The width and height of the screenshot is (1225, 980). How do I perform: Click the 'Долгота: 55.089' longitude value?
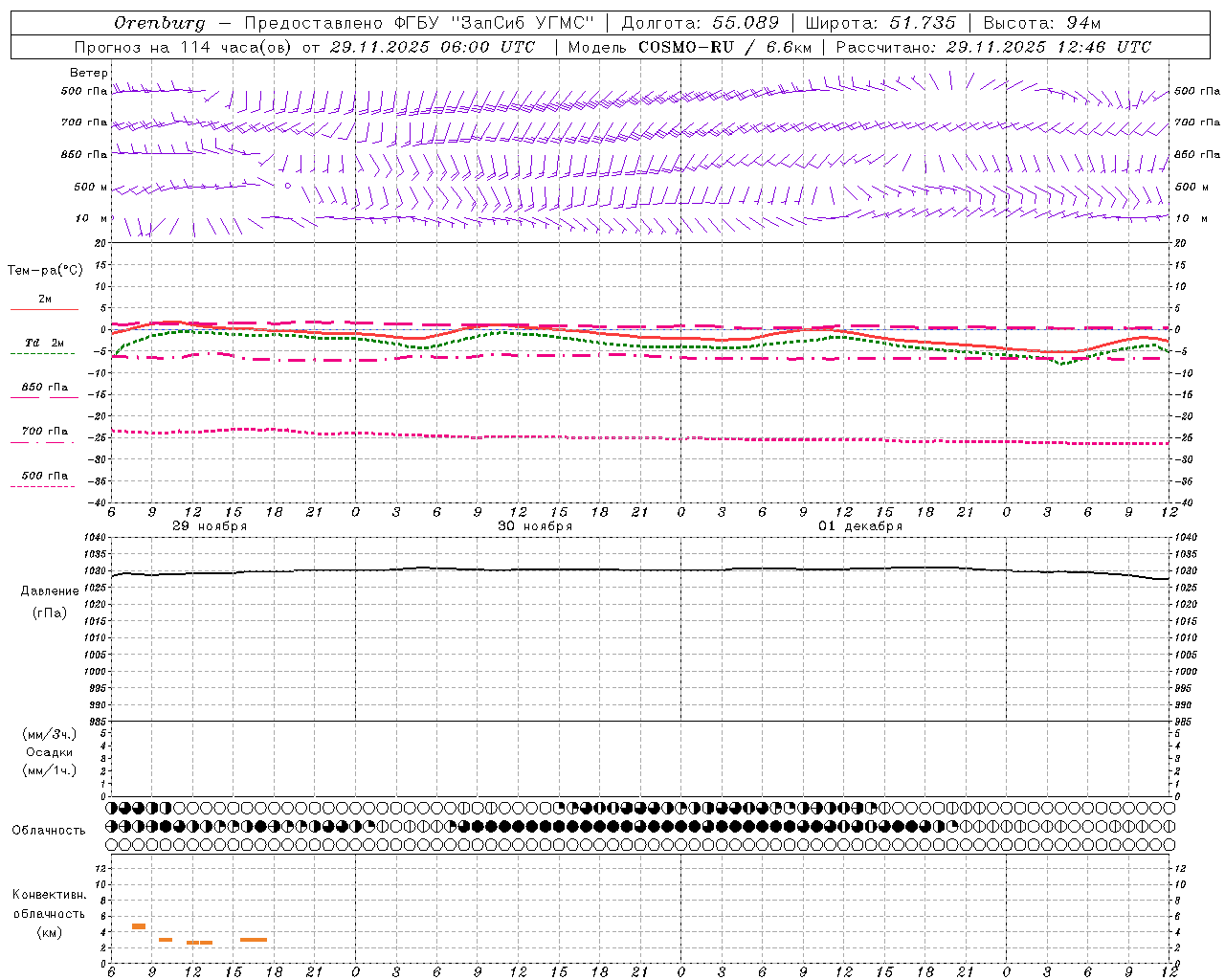tap(701, 23)
